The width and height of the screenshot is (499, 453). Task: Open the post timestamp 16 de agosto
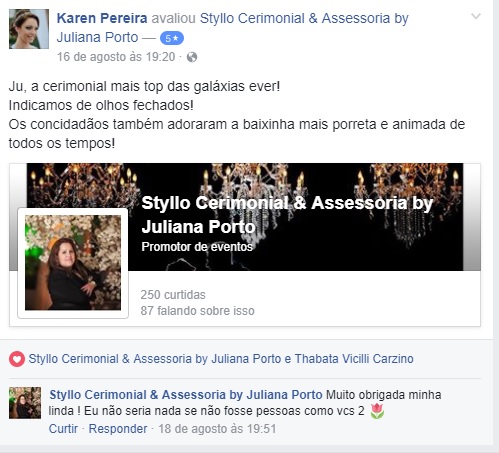(116, 57)
